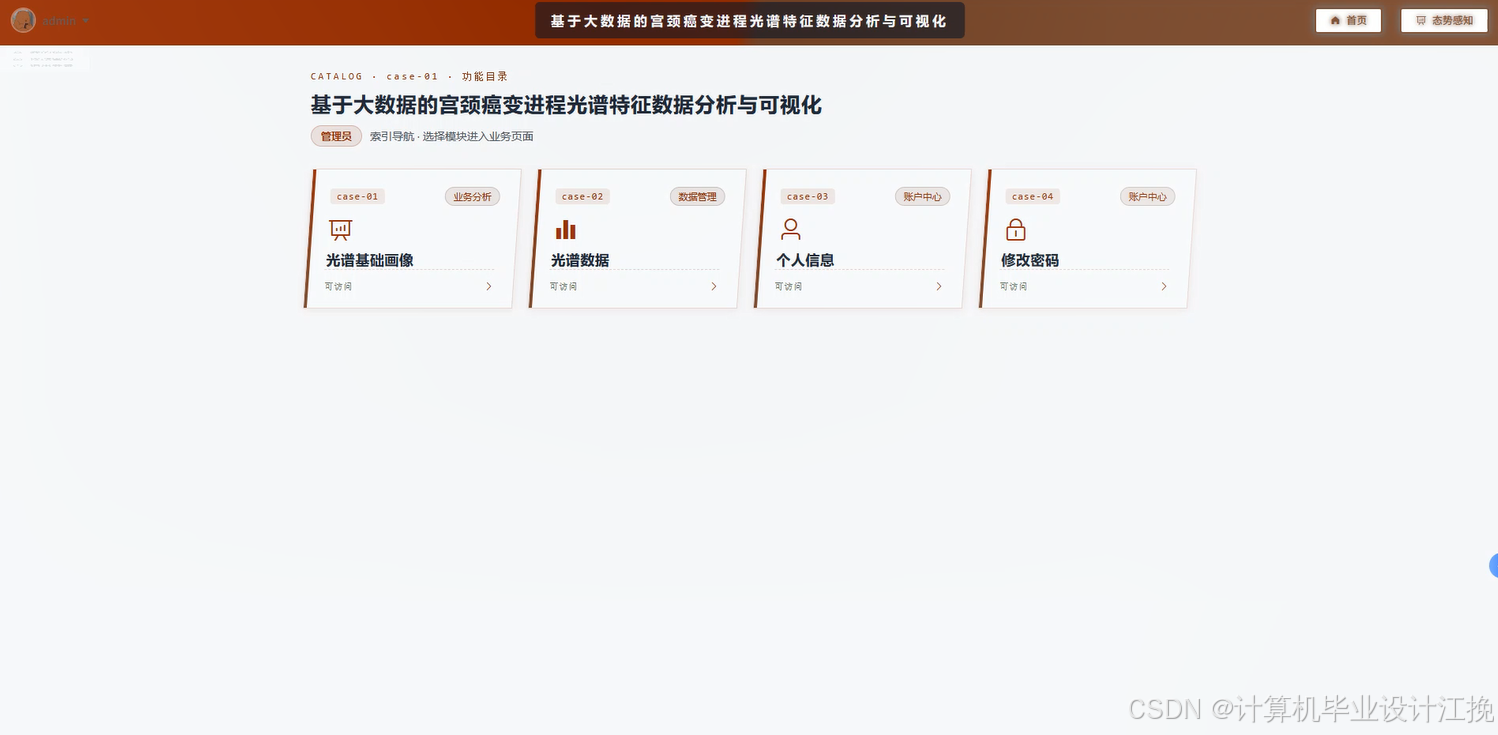Click the CATALOG breadcrumb text
Screen dimensions: 1498x735
coord(337,76)
